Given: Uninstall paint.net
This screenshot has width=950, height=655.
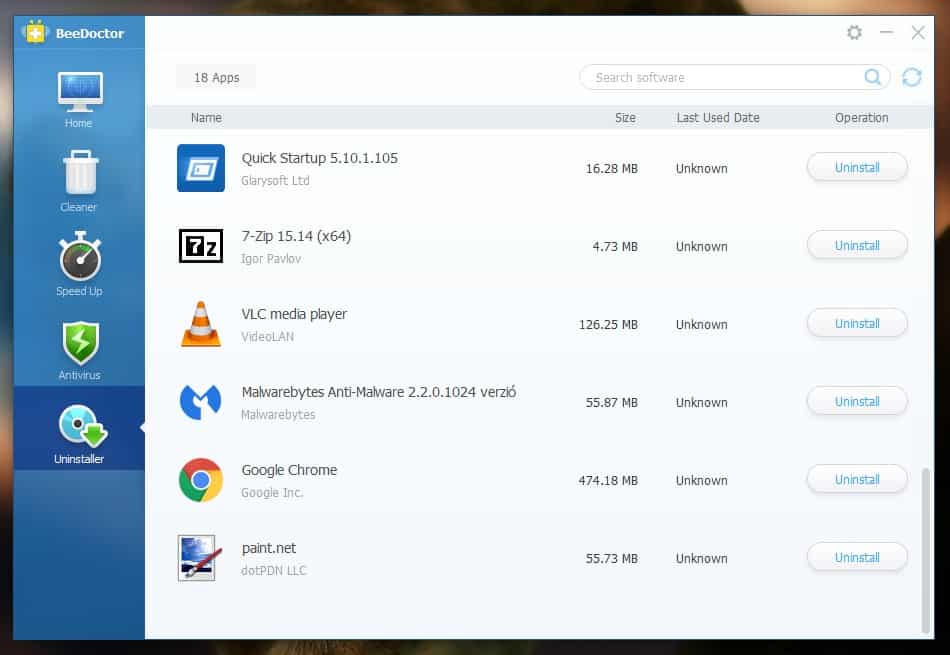Looking at the screenshot, I should 857,557.
